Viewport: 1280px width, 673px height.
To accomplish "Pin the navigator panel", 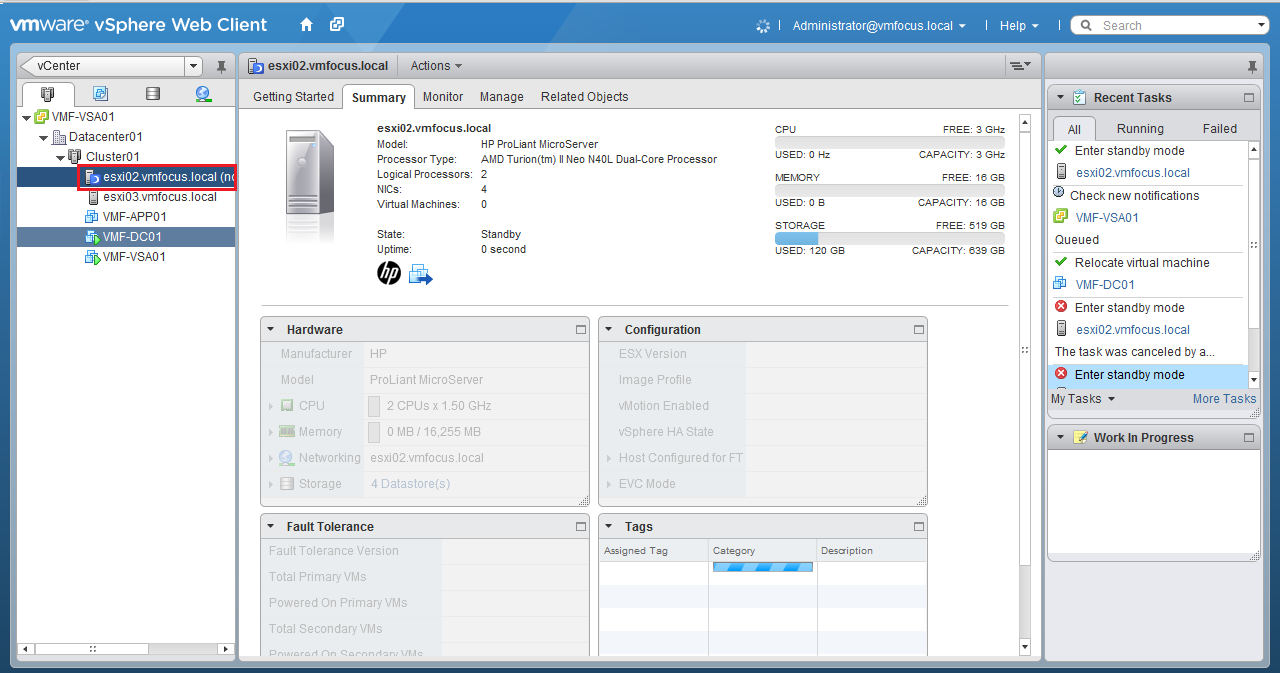I will 222,67.
